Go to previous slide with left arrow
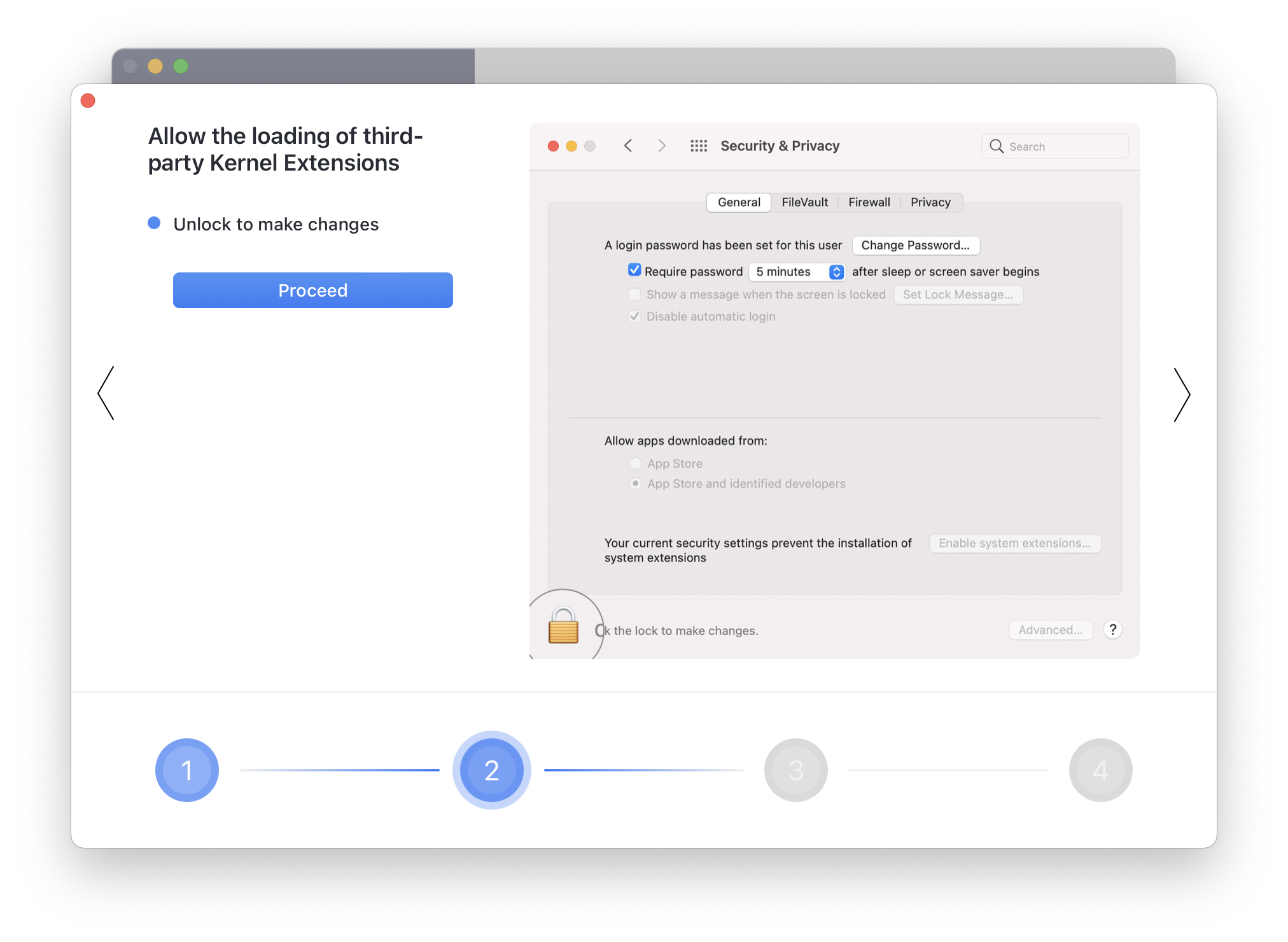The width and height of the screenshot is (1288, 942). 106,393
